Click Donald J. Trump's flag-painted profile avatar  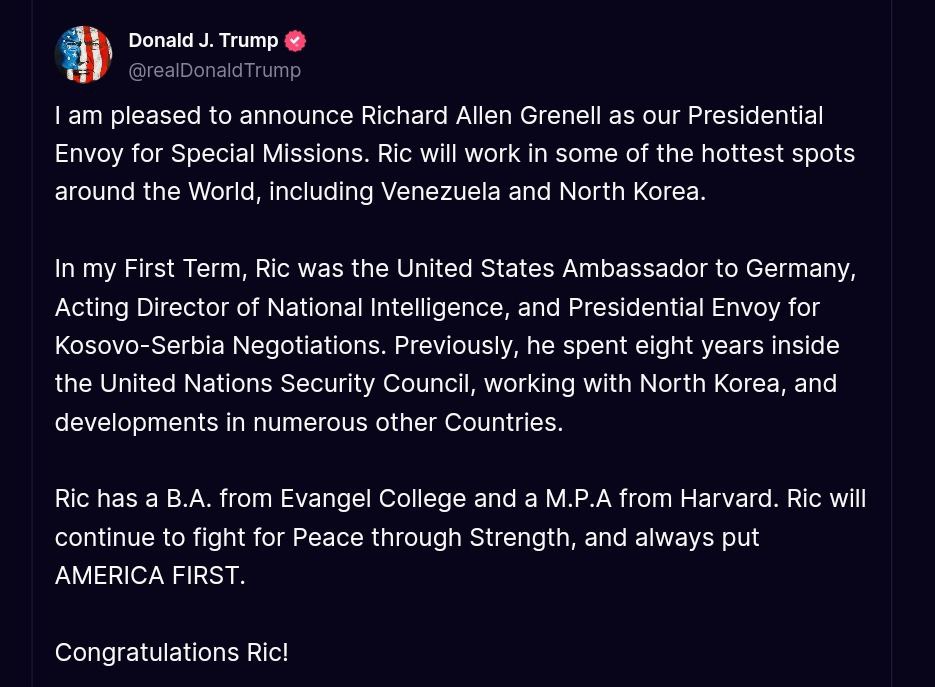84,55
